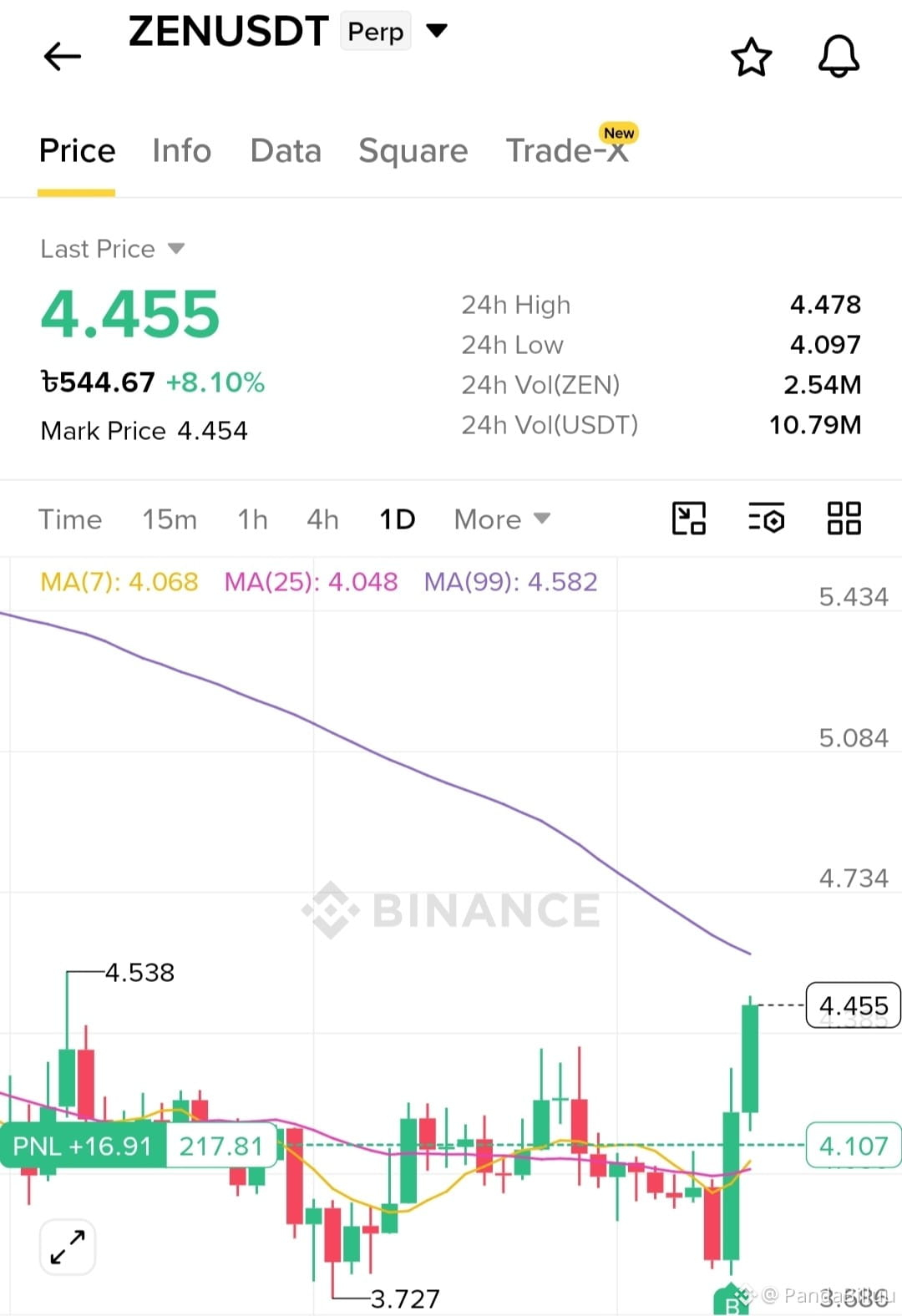
Task: Select the 1D chart interval
Action: [398, 519]
